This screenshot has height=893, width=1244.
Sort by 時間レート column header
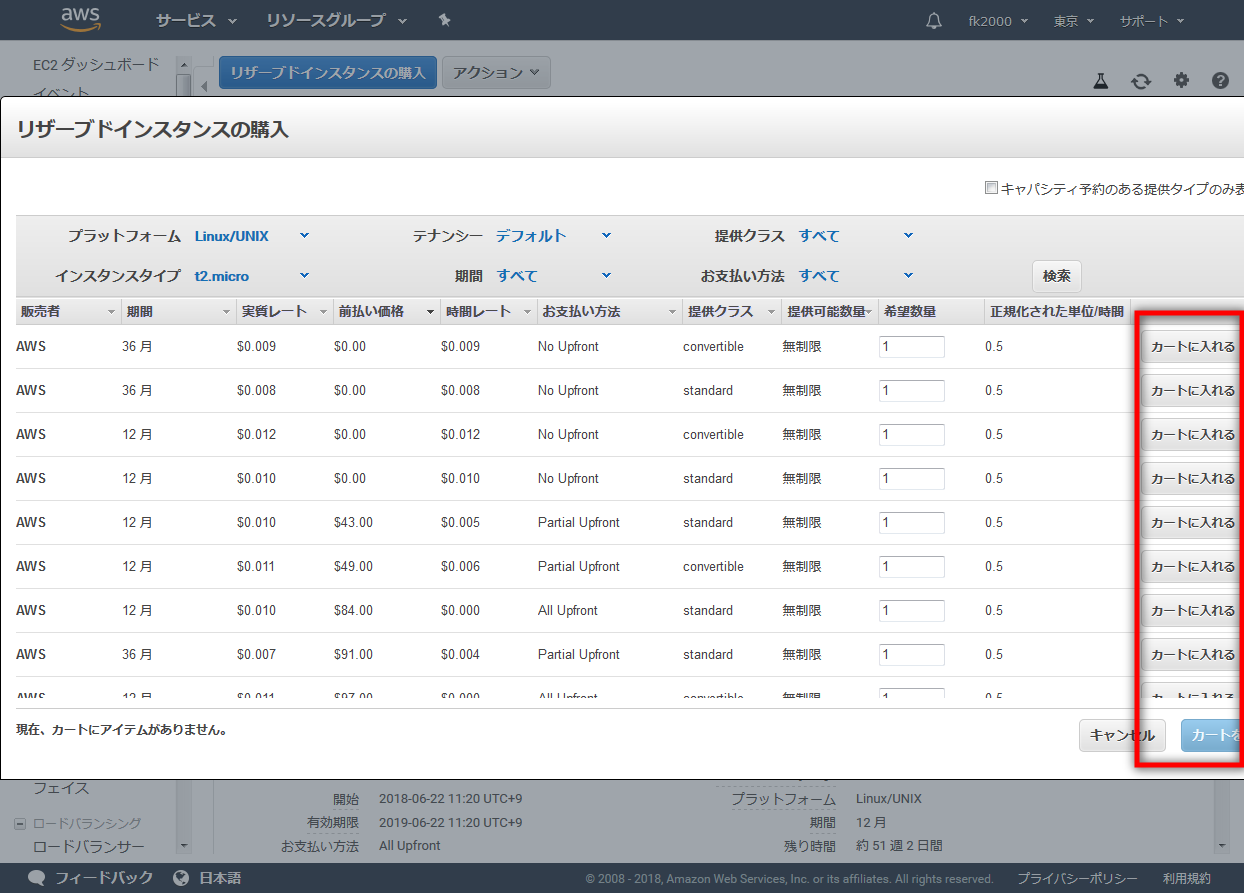489,312
